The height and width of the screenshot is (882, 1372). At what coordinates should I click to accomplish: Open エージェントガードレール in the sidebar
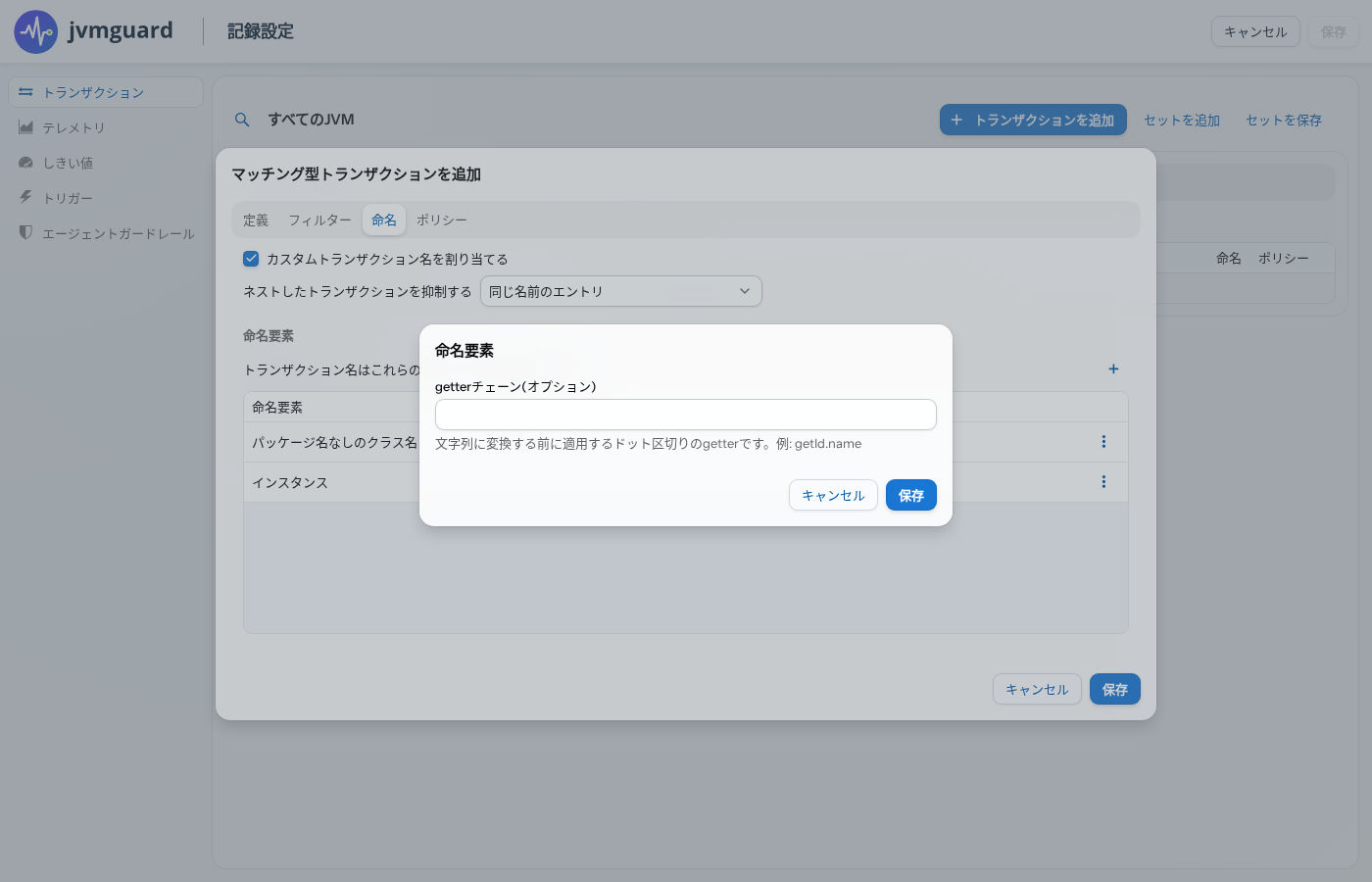tap(106, 233)
